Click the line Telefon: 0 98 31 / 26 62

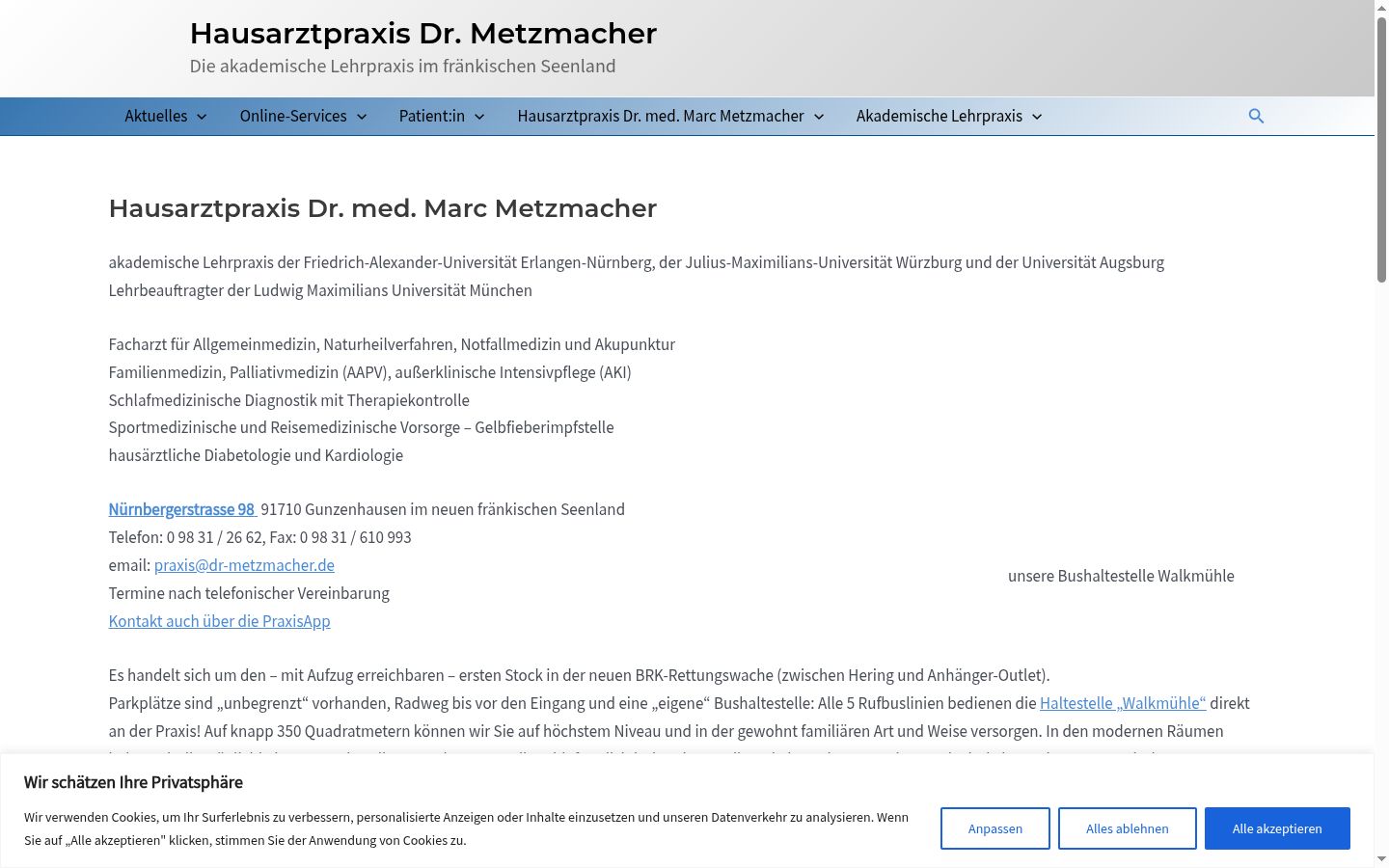click(185, 537)
